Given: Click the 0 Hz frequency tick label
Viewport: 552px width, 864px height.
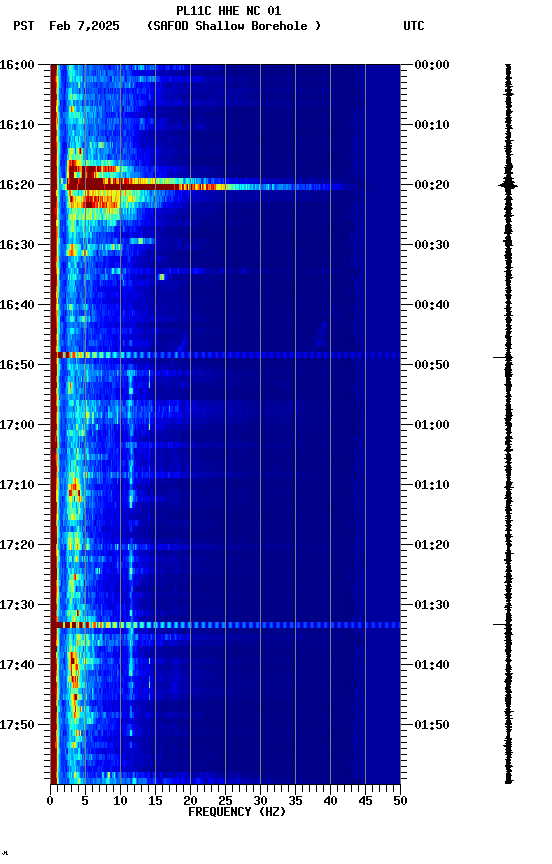Looking at the screenshot, I should (x=50, y=801).
